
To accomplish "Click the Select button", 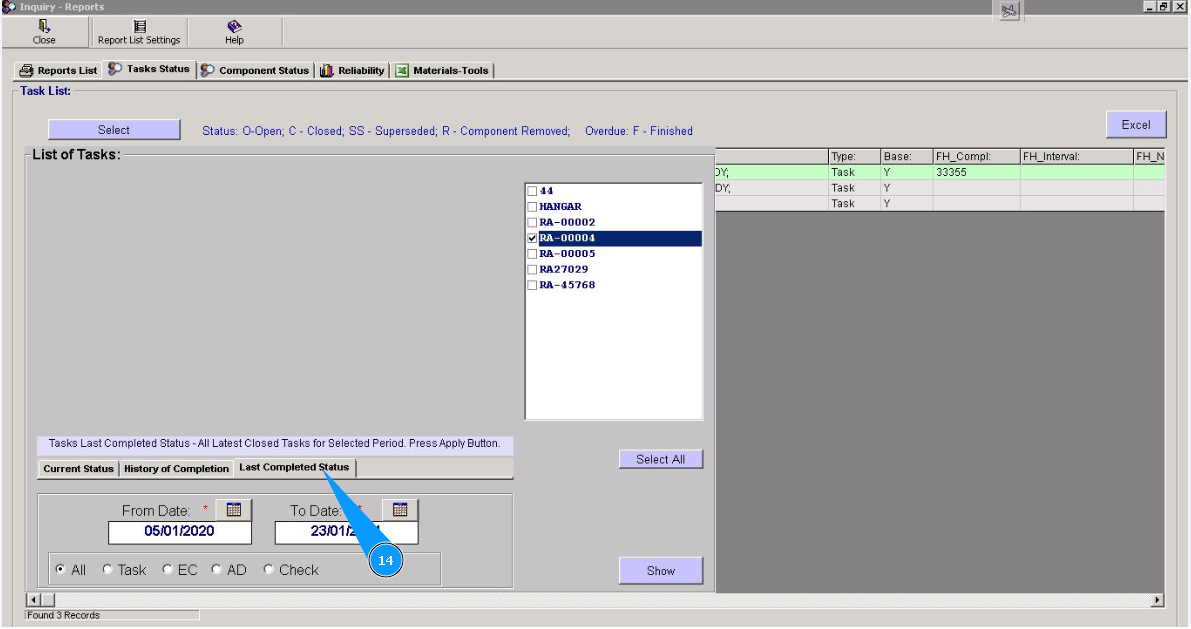I will coord(114,130).
